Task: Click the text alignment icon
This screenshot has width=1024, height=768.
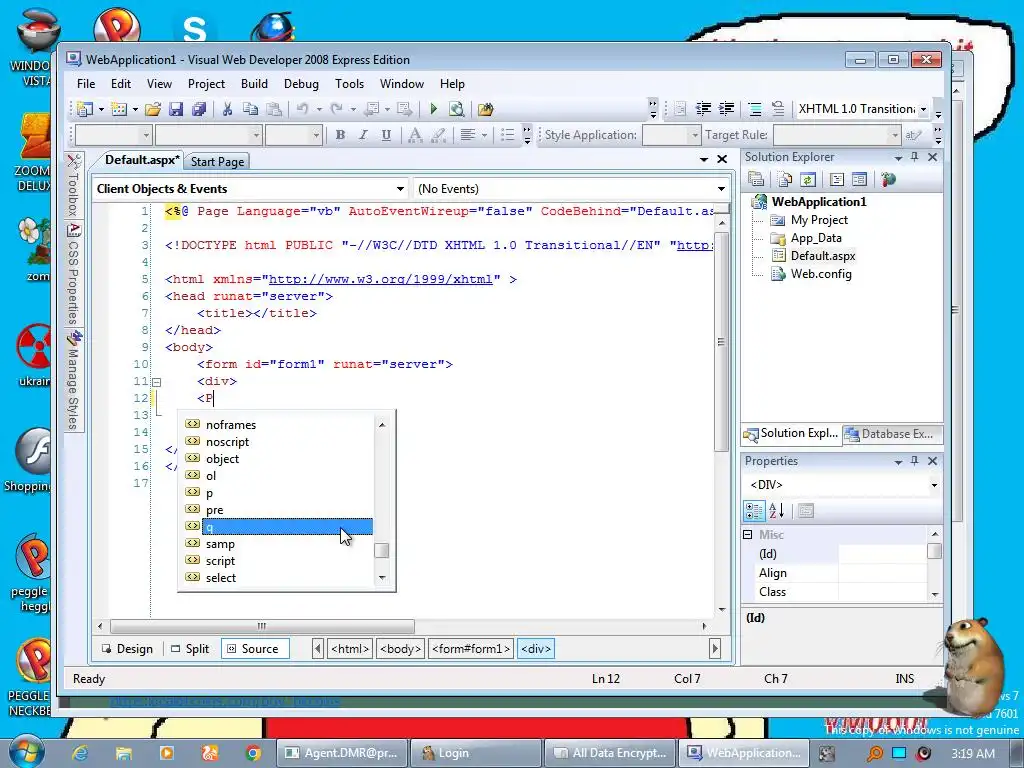Action: [468, 135]
